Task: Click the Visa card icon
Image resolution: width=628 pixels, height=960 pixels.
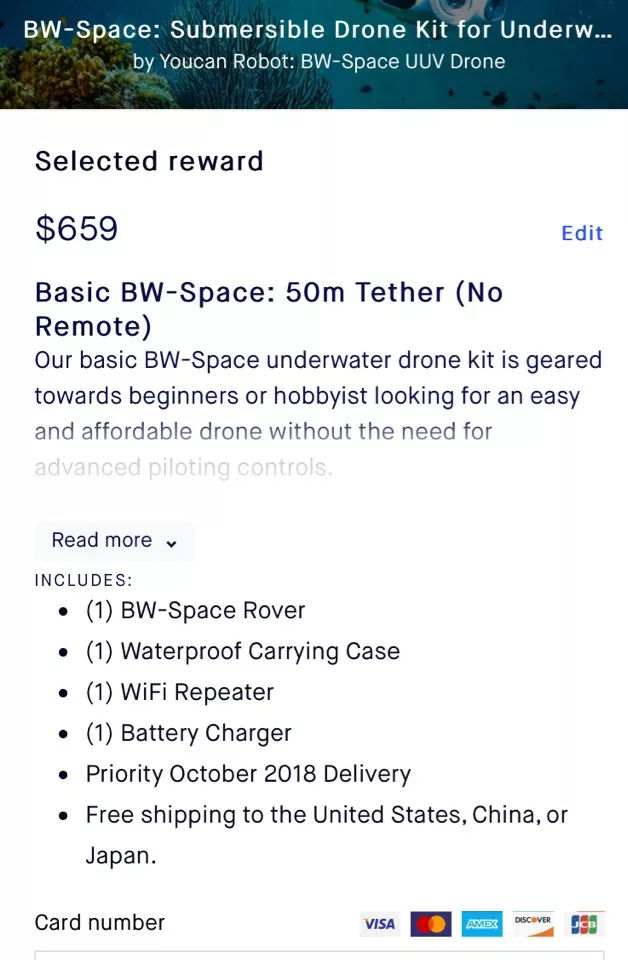Action: (379, 923)
